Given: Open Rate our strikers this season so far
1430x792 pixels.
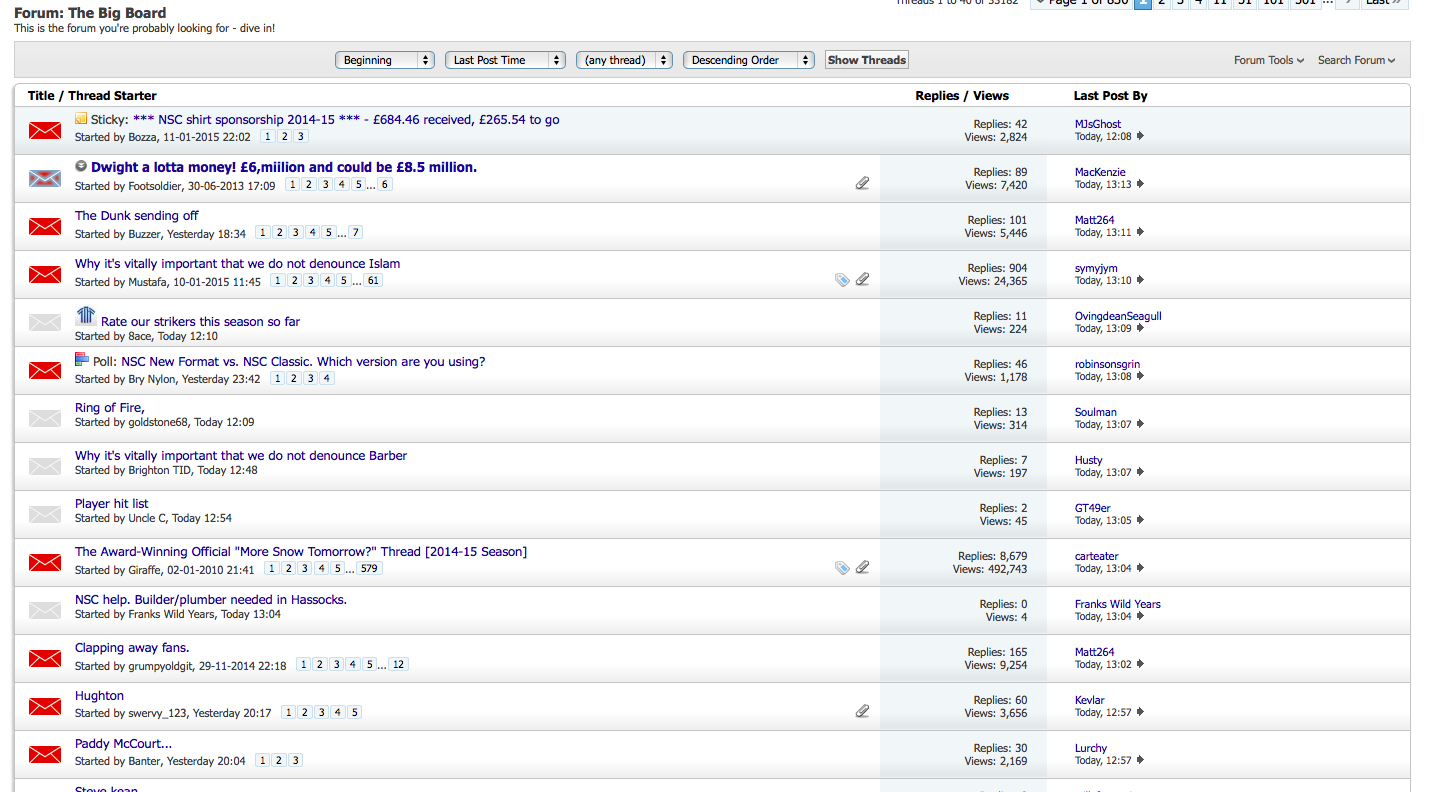Looking at the screenshot, I should pos(200,322).
